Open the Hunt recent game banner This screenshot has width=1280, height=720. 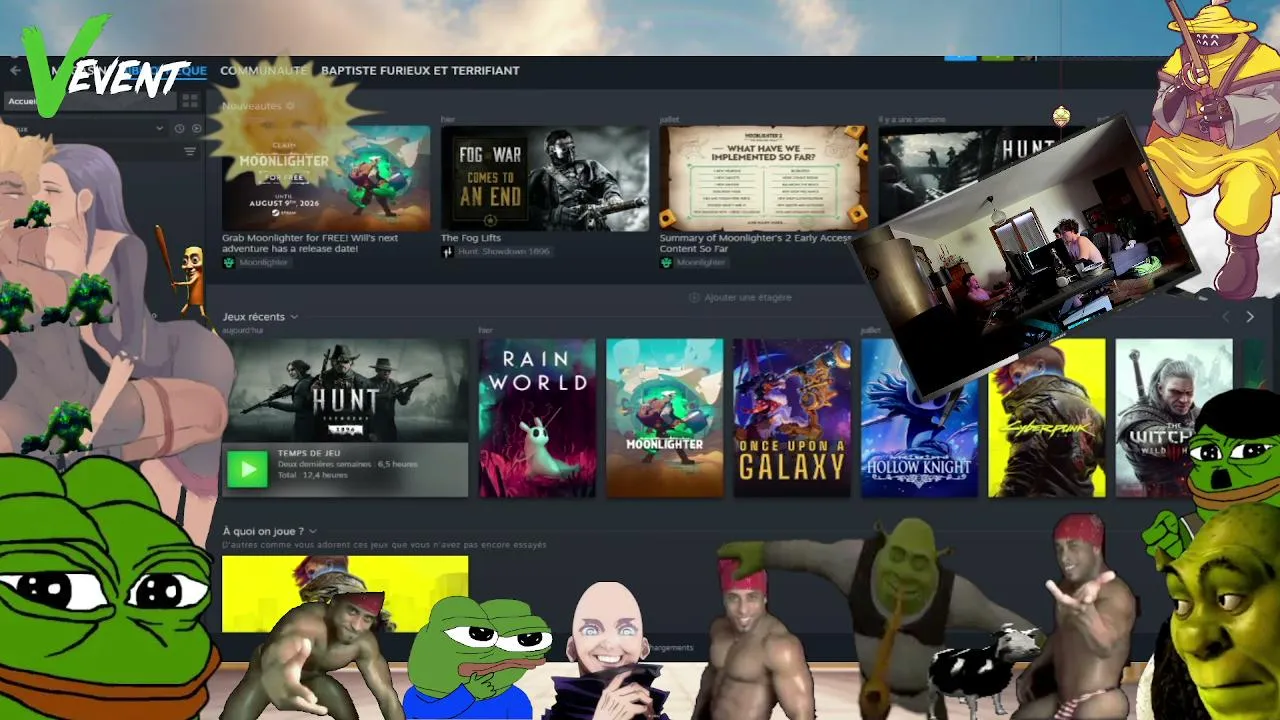[345, 391]
